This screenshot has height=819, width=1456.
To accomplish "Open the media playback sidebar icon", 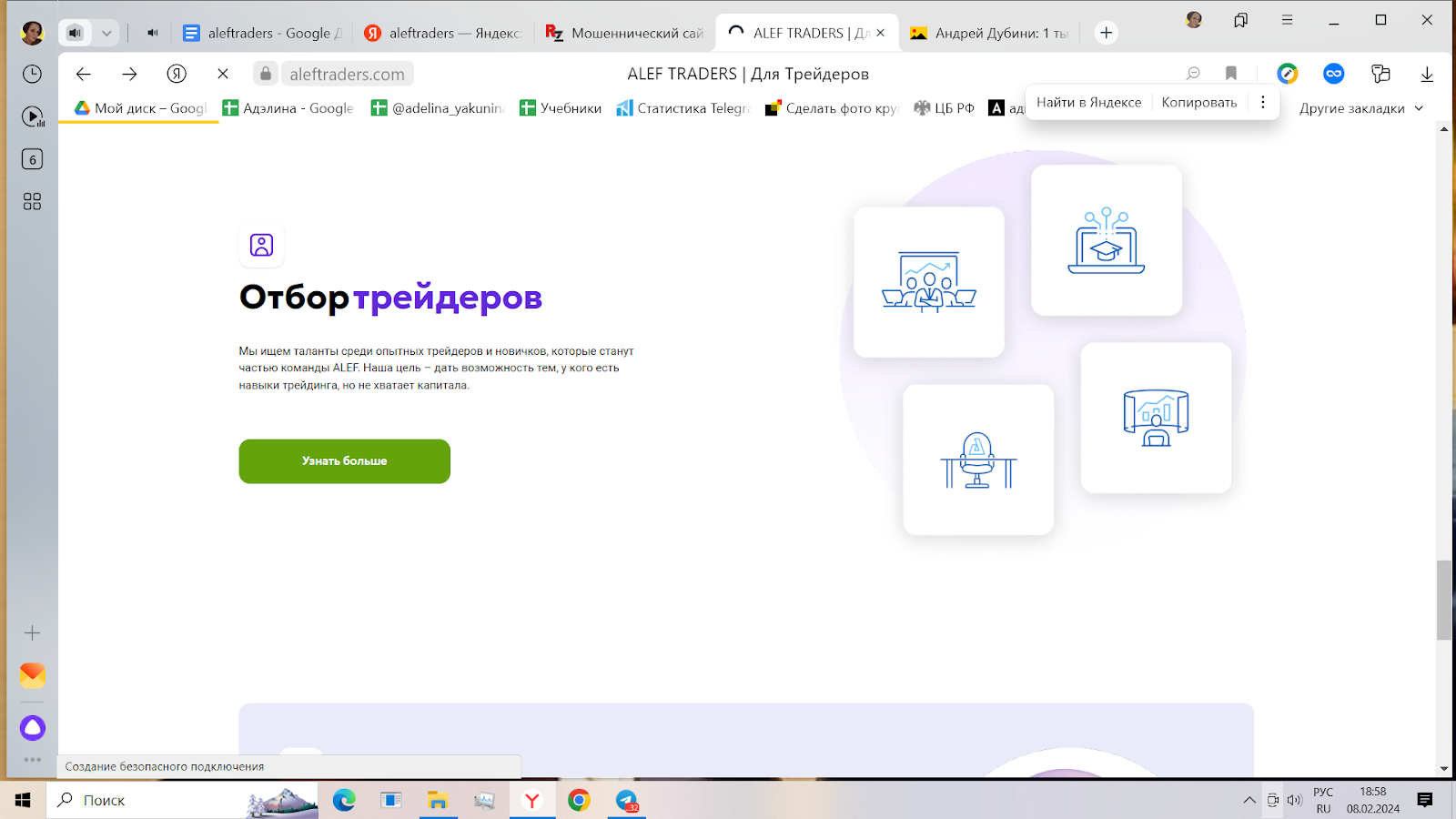I will click(x=33, y=116).
